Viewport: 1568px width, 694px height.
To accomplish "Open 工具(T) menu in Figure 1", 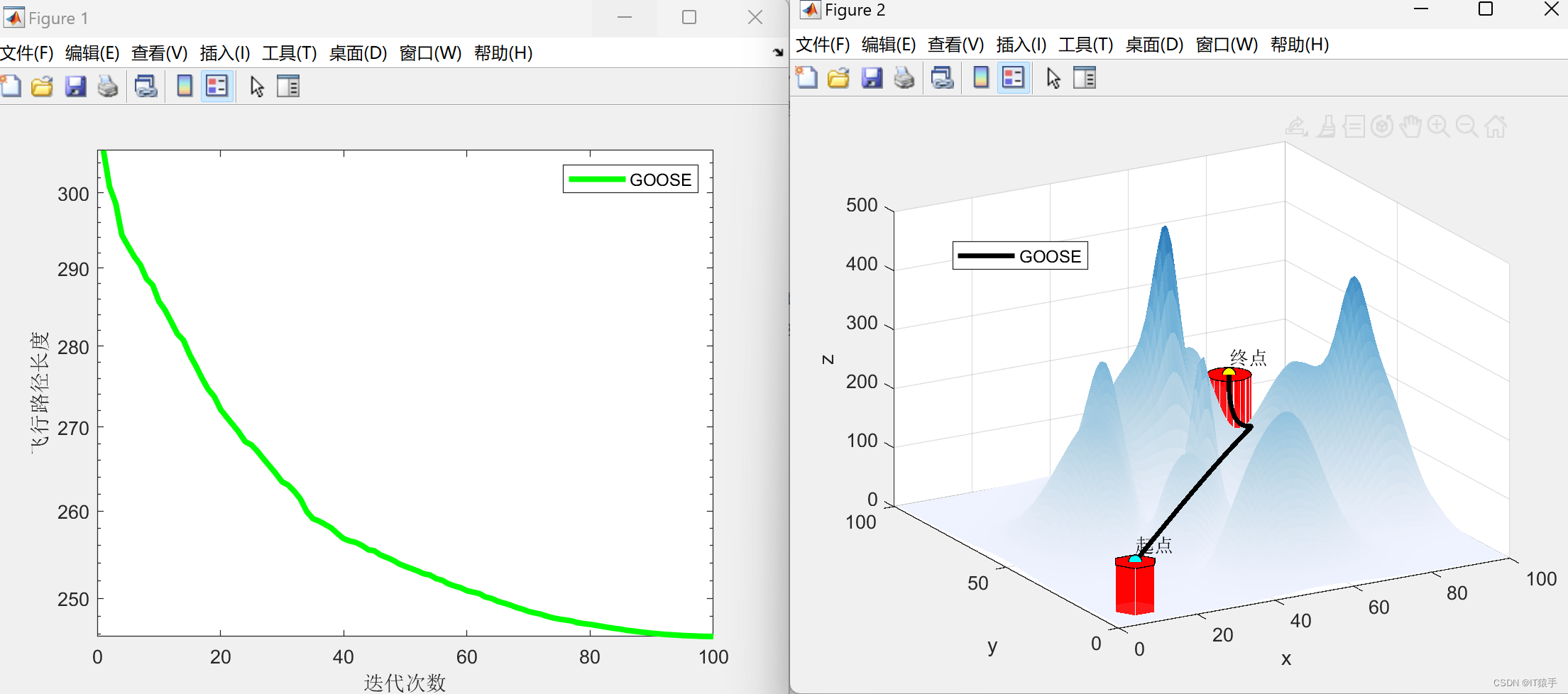I will point(290,53).
